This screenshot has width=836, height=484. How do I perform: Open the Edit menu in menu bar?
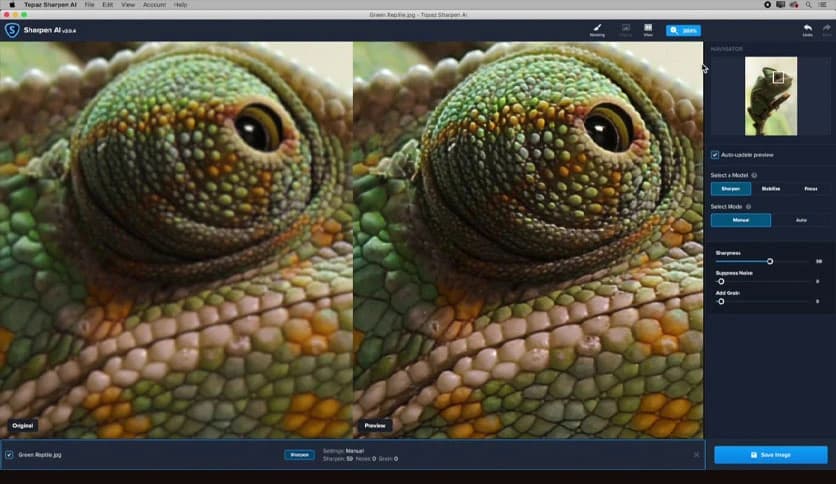tap(106, 5)
